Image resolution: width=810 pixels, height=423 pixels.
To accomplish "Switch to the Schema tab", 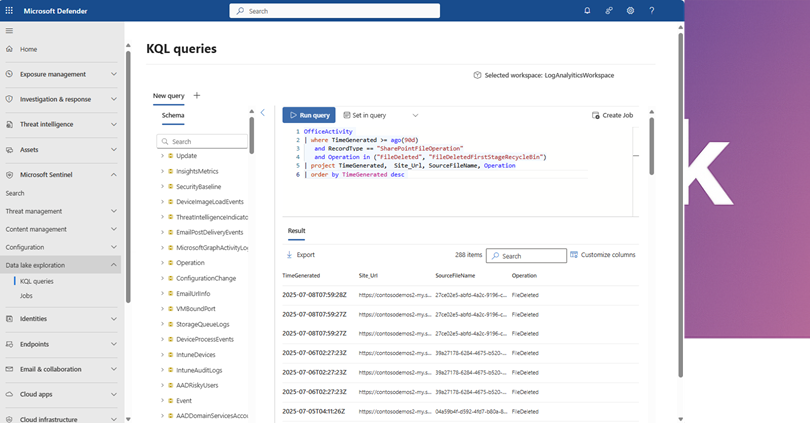I will point(173,115).
